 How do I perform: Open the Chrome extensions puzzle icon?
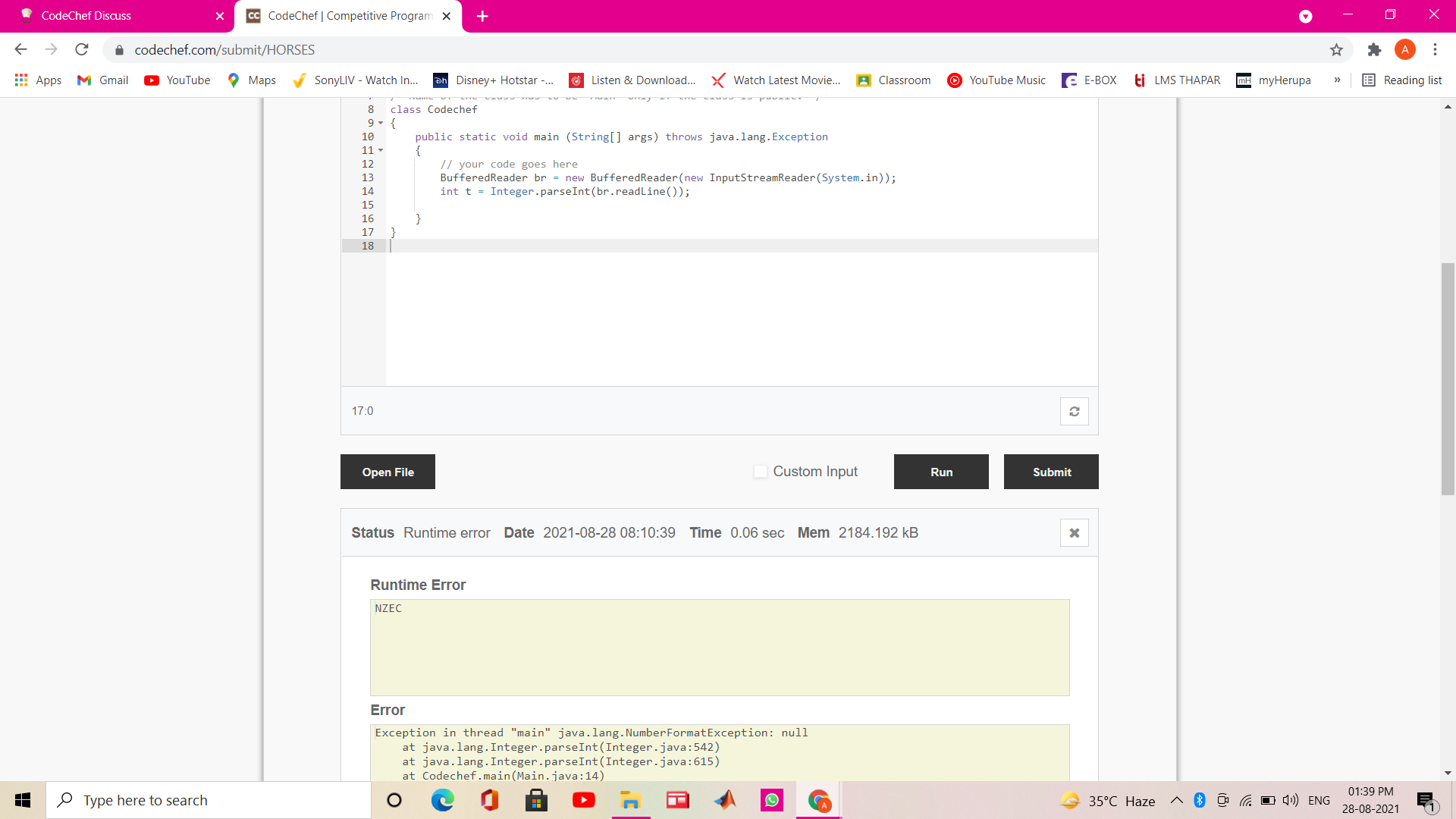pos(1374,50)
